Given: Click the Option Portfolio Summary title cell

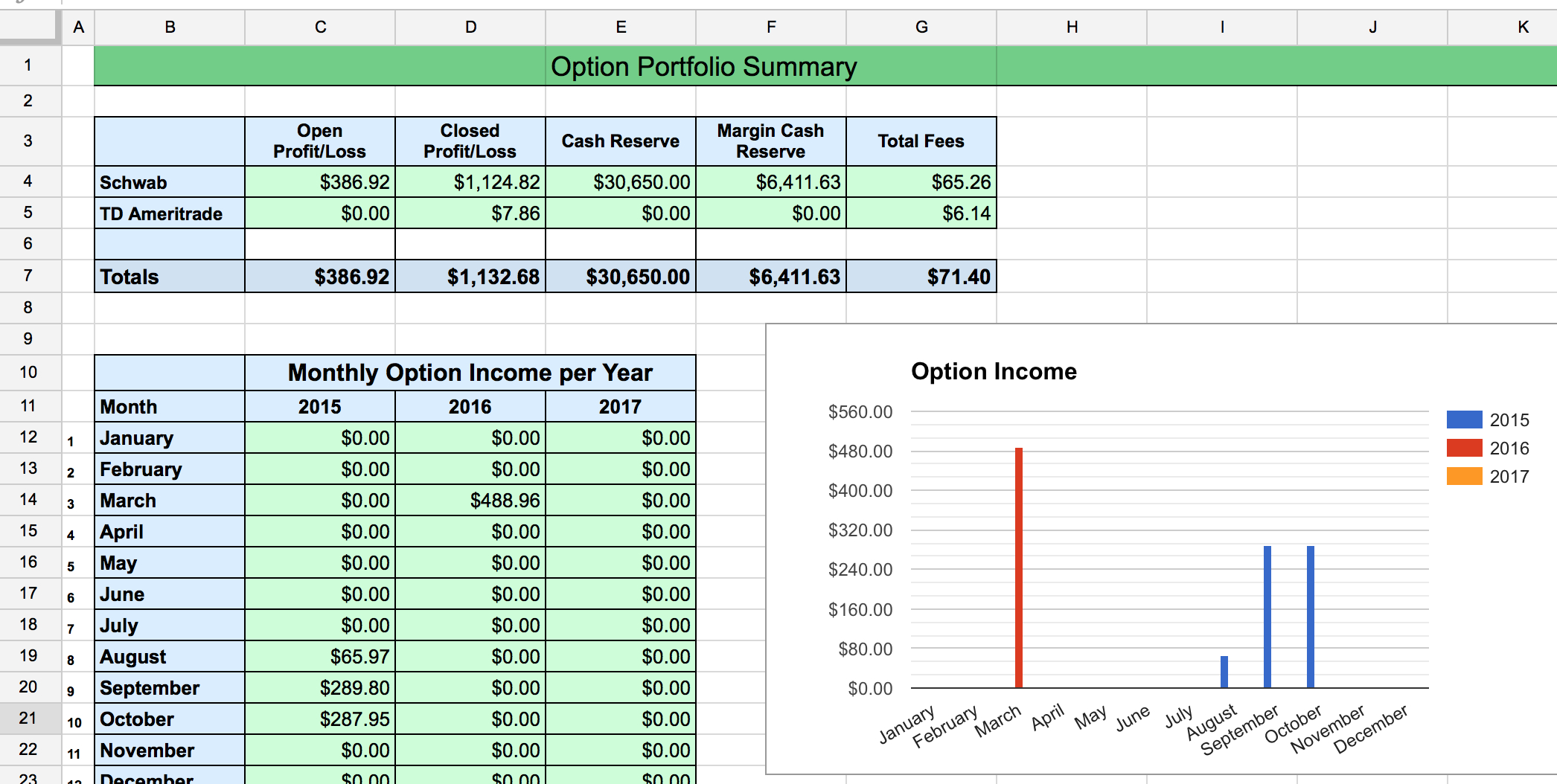Looking at the screenshot, I should (703, 66).
